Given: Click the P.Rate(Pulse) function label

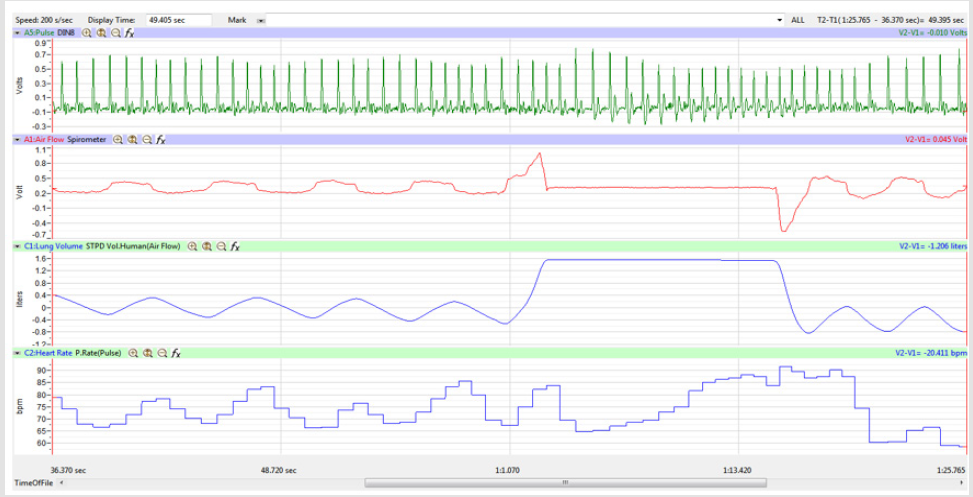Looking at the screenshot, I should [x=100, y=353].
